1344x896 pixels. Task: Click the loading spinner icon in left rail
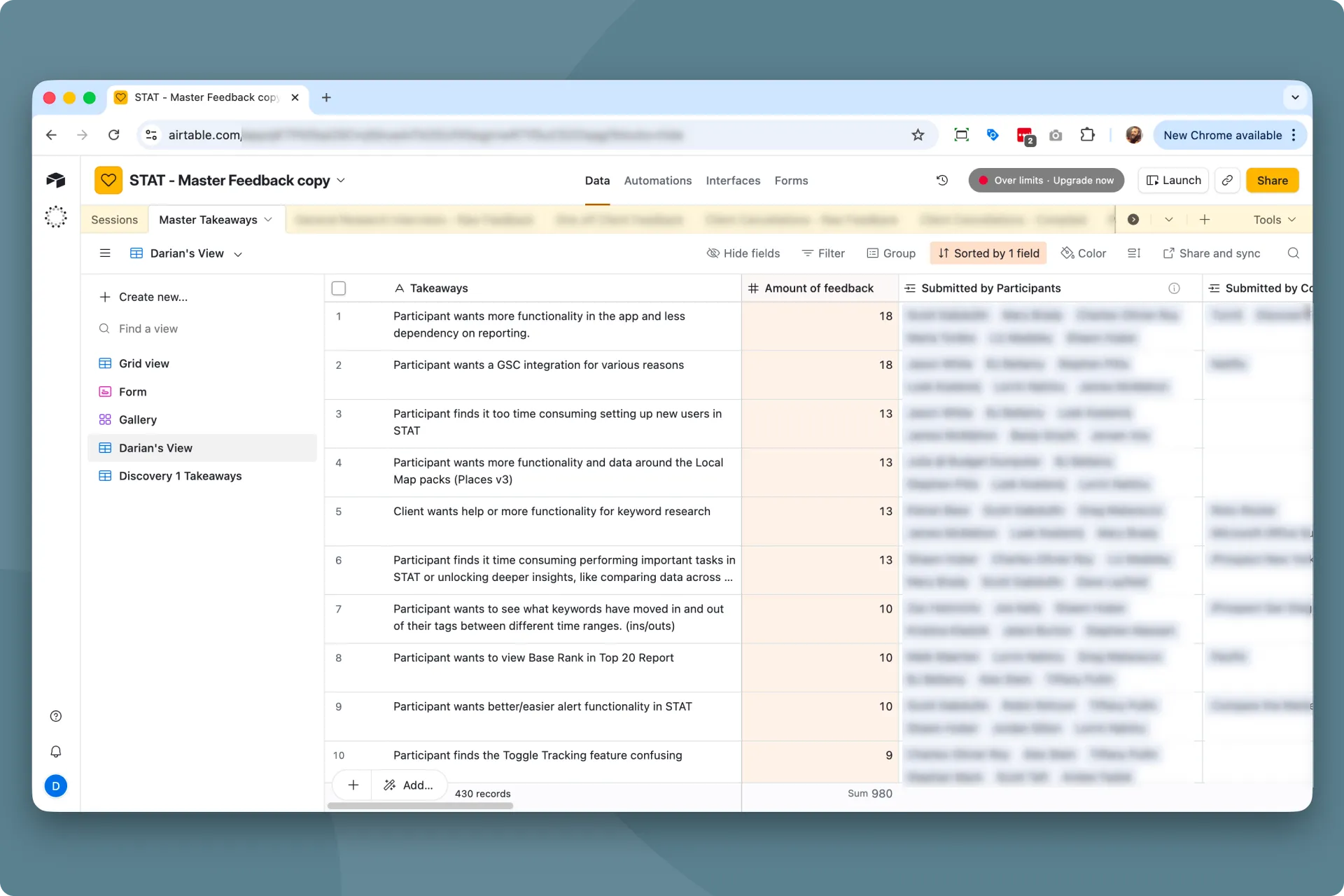(56, 217)
